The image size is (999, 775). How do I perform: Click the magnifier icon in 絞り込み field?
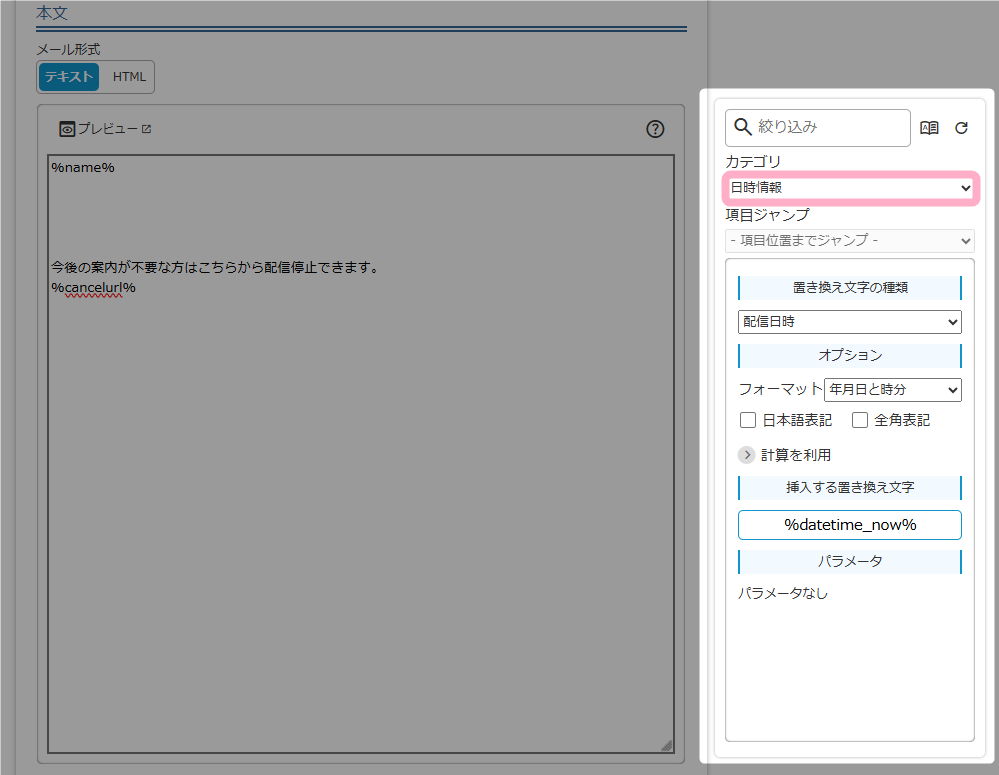(742, 127)
